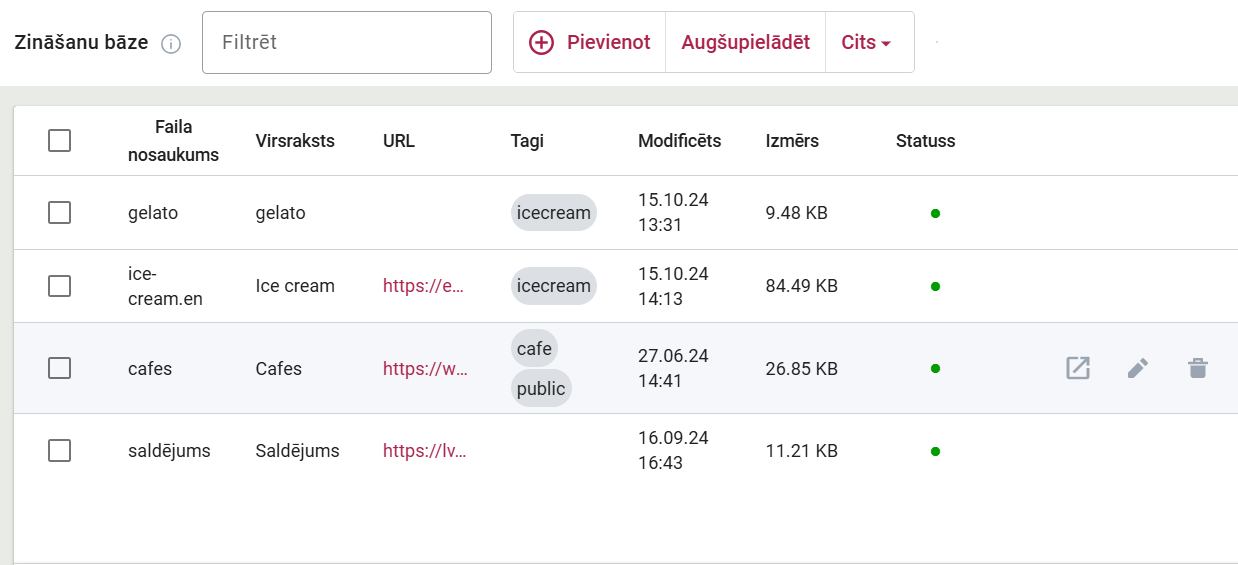The width and height of the screenshot is (1238, 565).
Task: Open the Saldējums URL link
Action: coord(424,451)
